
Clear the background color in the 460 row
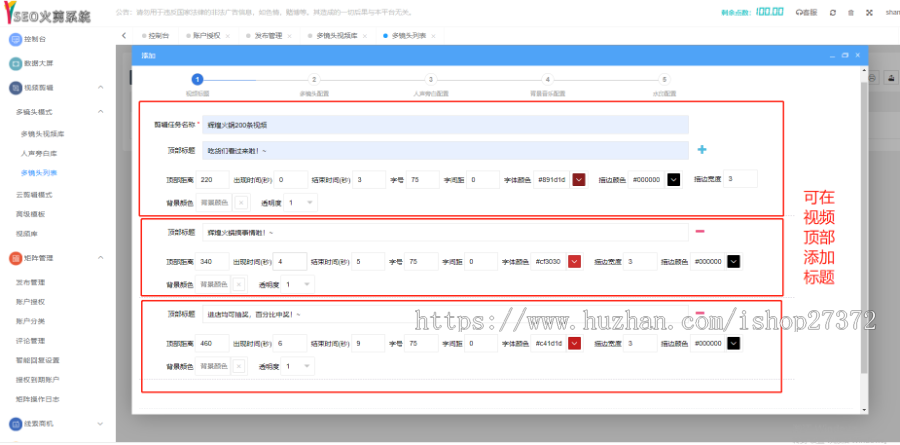pos(239,366)
